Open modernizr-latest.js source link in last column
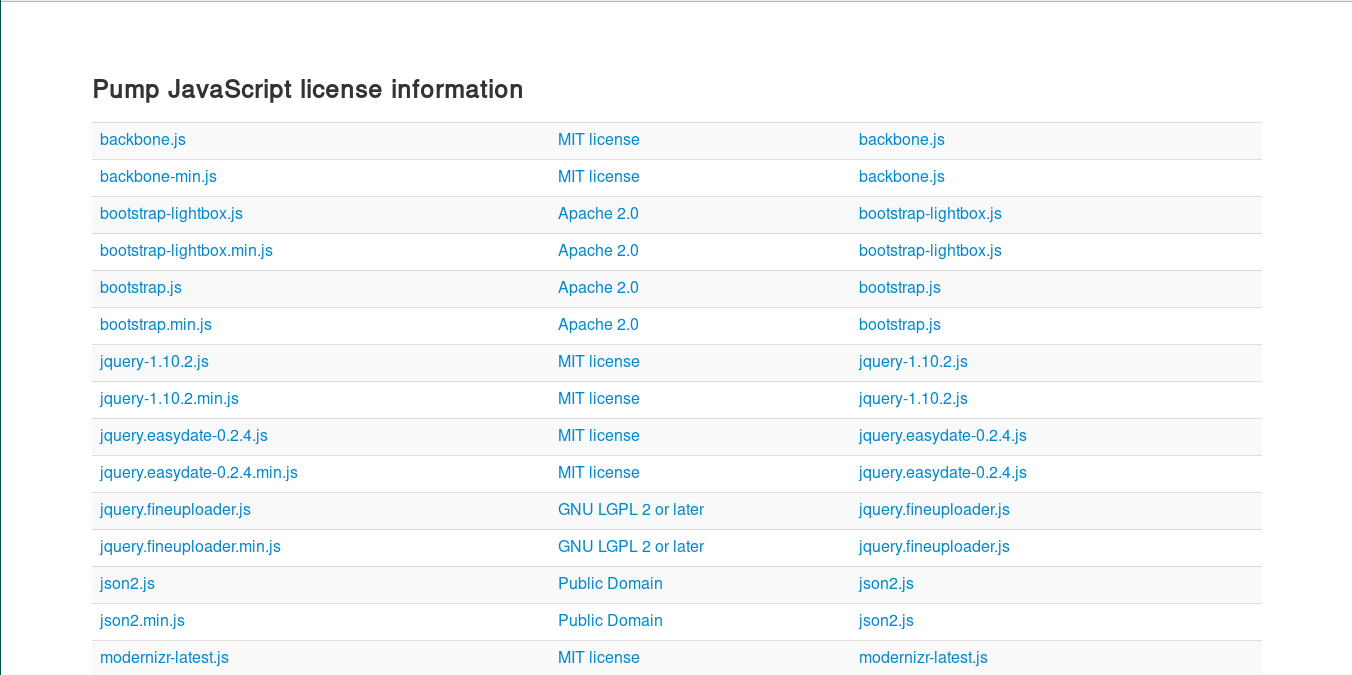 (x=923, y=658)
